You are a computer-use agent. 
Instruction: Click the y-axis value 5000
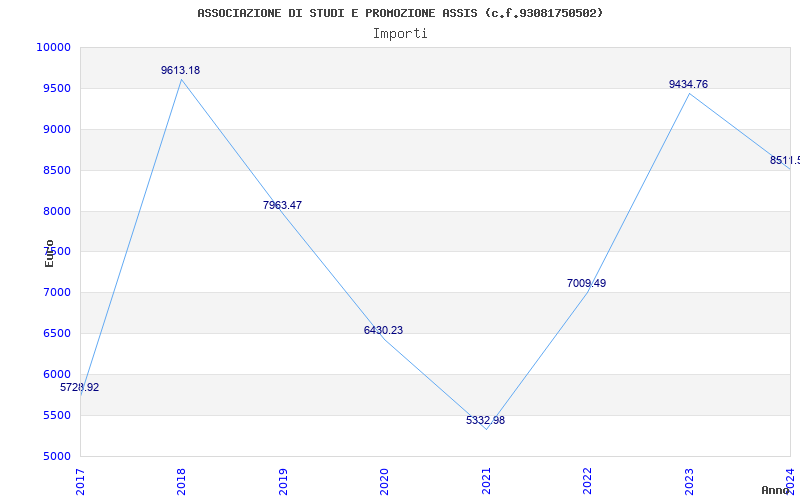pos(56,456)
